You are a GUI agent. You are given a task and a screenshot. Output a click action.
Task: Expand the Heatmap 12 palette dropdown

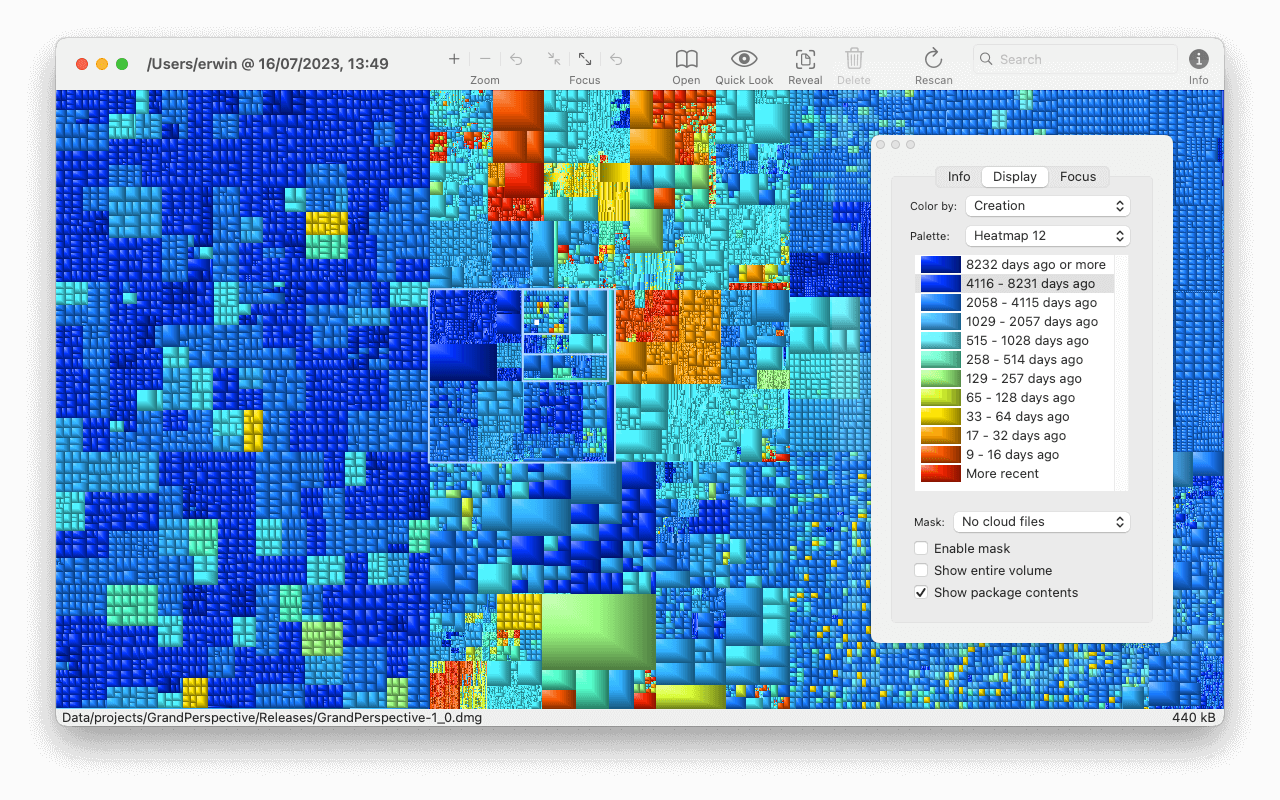[x=1047, y=236]
